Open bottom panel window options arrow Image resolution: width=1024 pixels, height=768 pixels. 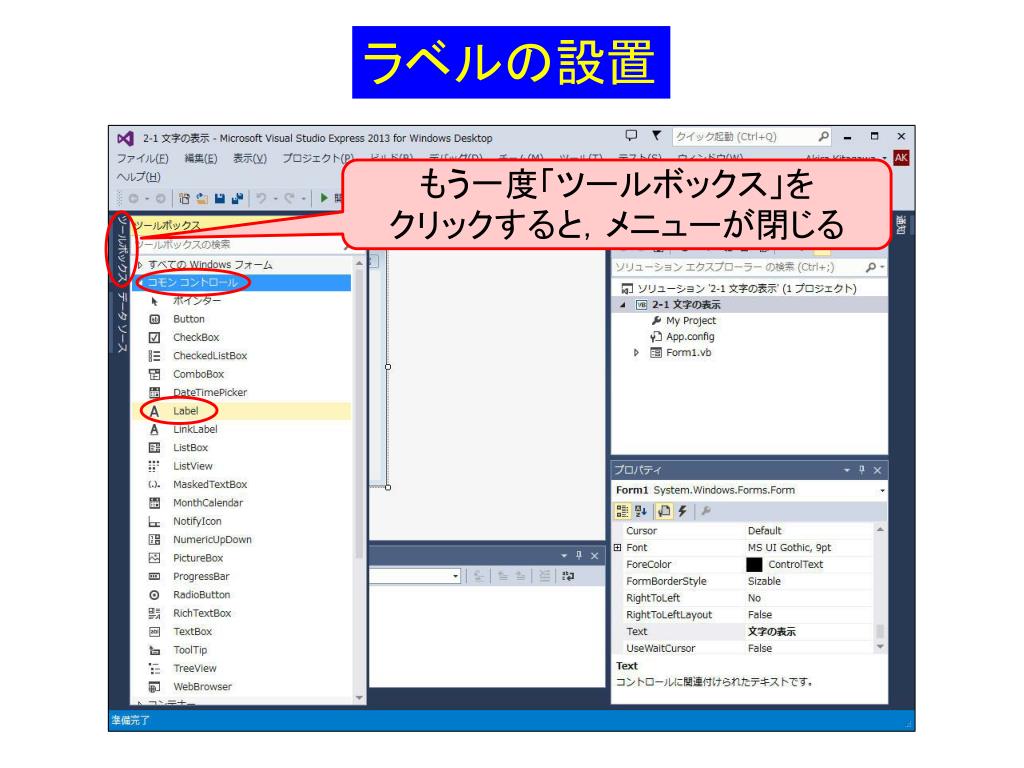pos(564,556)
